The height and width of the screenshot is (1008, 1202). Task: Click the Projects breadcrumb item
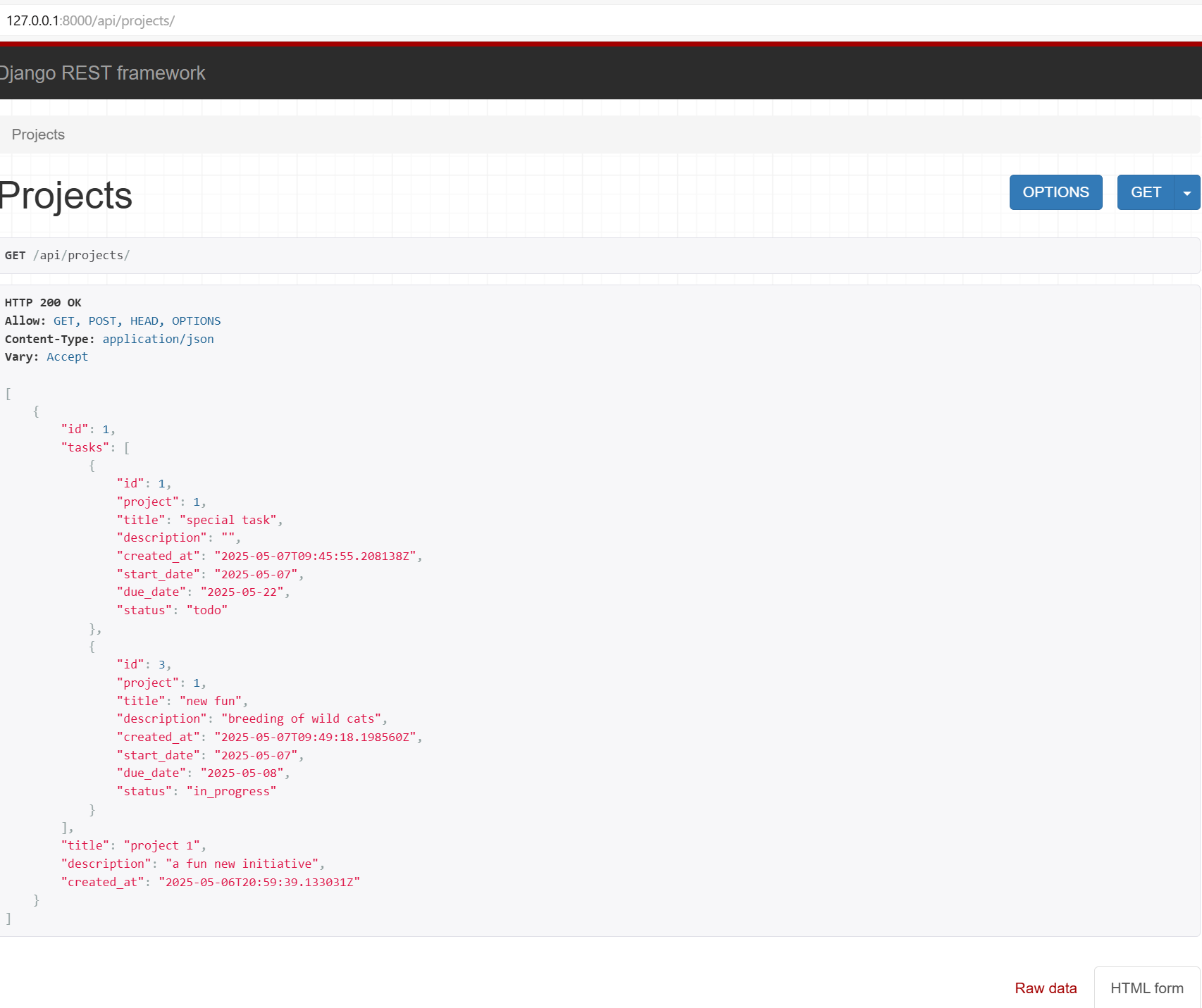point(38,135)
